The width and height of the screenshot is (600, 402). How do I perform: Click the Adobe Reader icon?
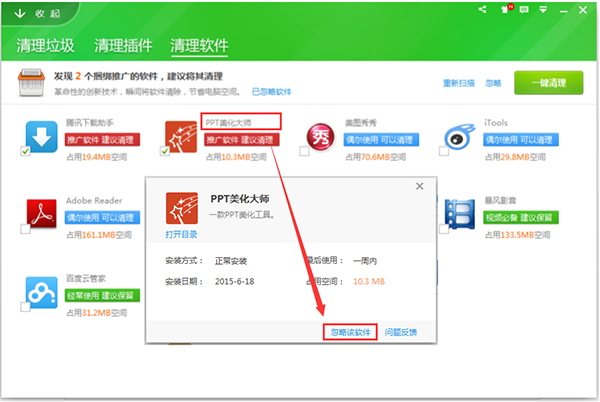tap(40, 212)
